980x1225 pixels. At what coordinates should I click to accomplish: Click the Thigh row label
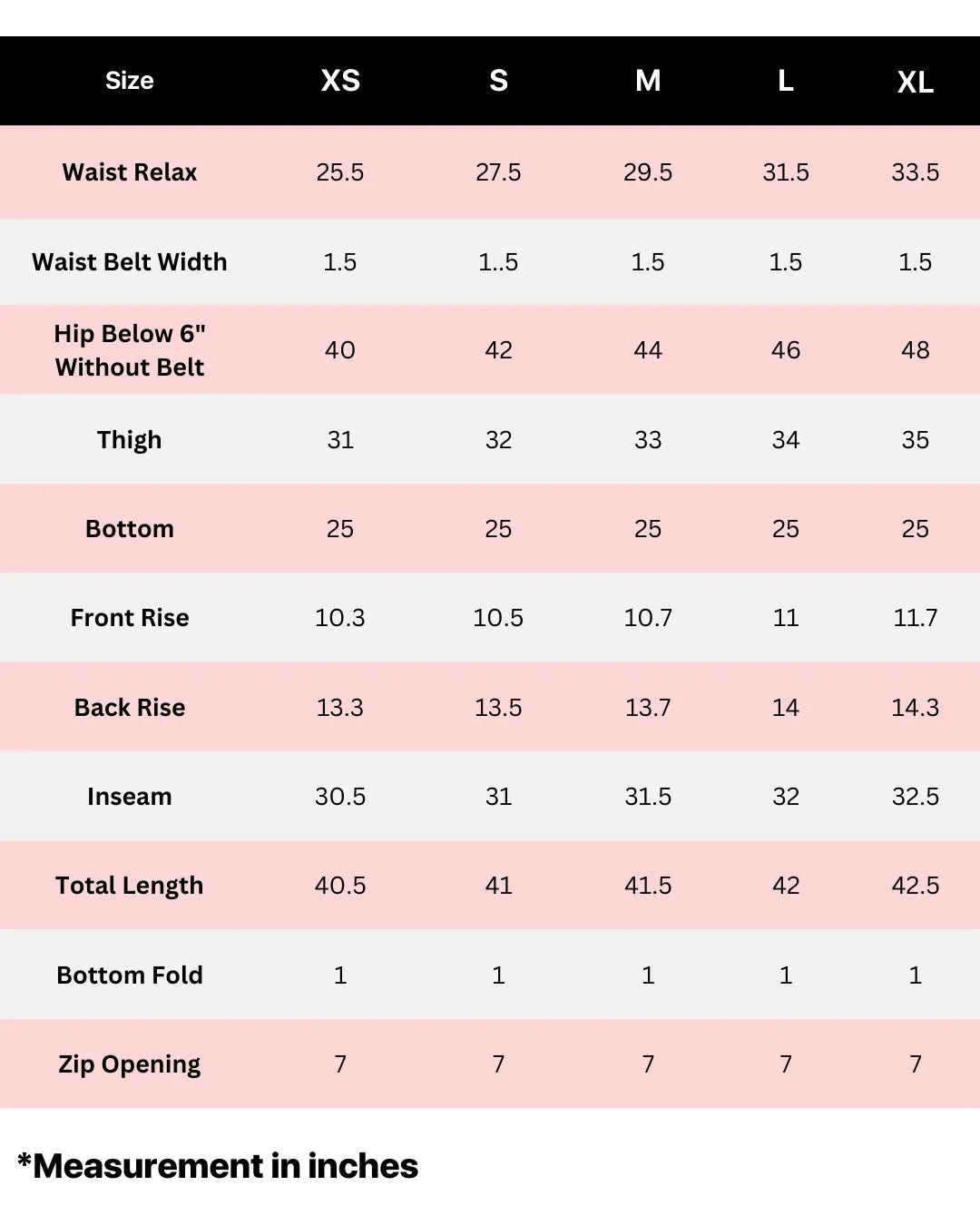[x=130, y=440]
